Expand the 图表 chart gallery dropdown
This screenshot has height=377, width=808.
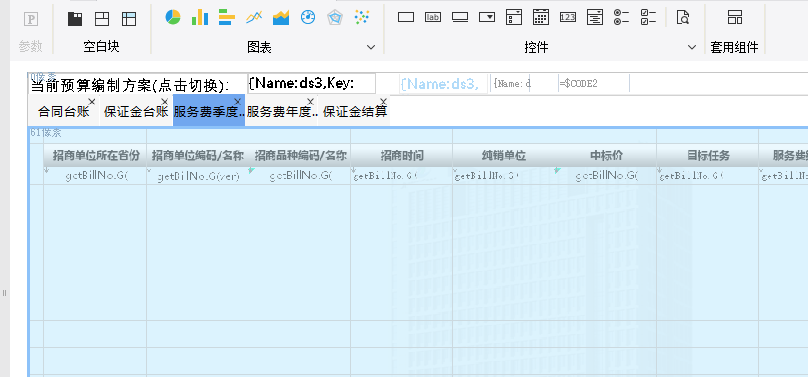pos(371,47)
